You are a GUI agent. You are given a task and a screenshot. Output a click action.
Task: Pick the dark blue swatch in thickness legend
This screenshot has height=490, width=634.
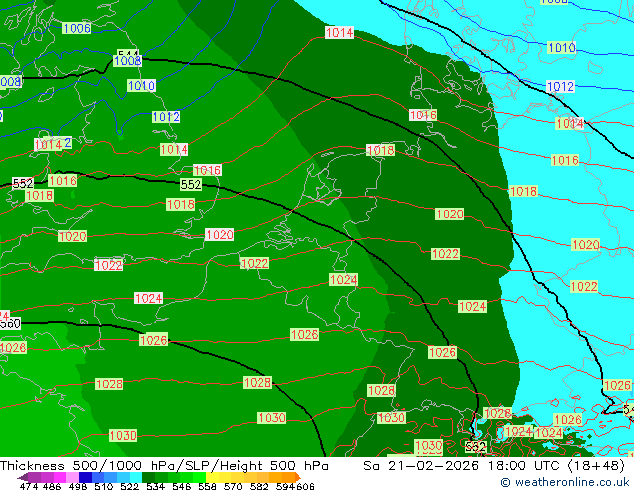(x=85, y=477)
